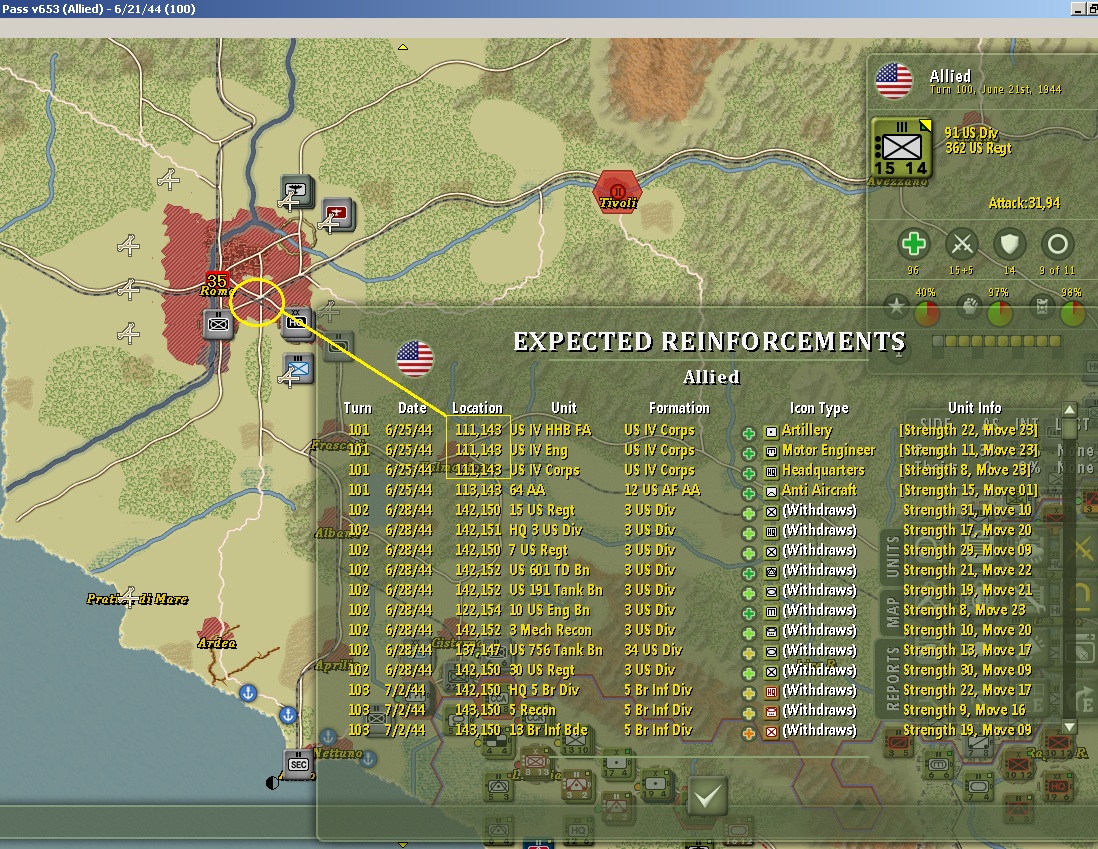Select the HQ unit southeast of Rome
Screen dimensions: 1098x849
point(298,322)
